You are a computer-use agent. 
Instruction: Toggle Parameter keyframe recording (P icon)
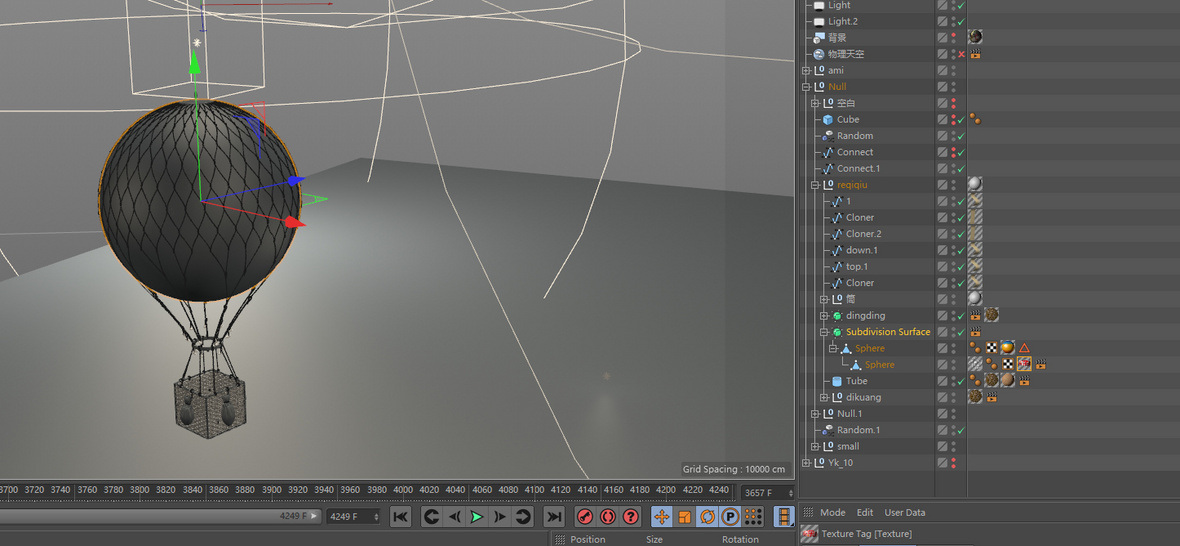(x=730, y=516)
